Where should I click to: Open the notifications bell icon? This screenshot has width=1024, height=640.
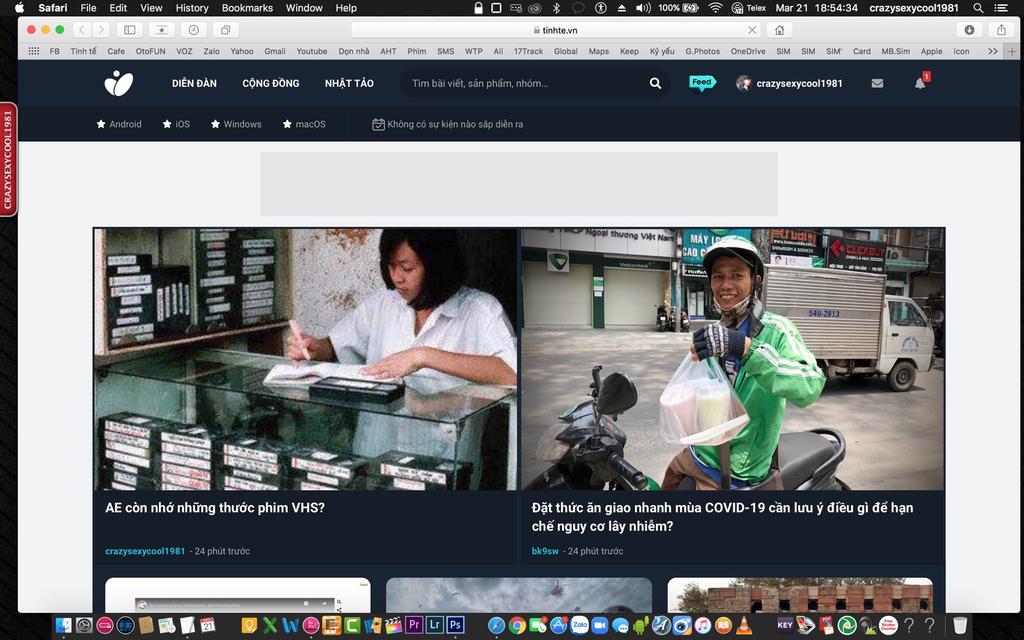(920, 83)
